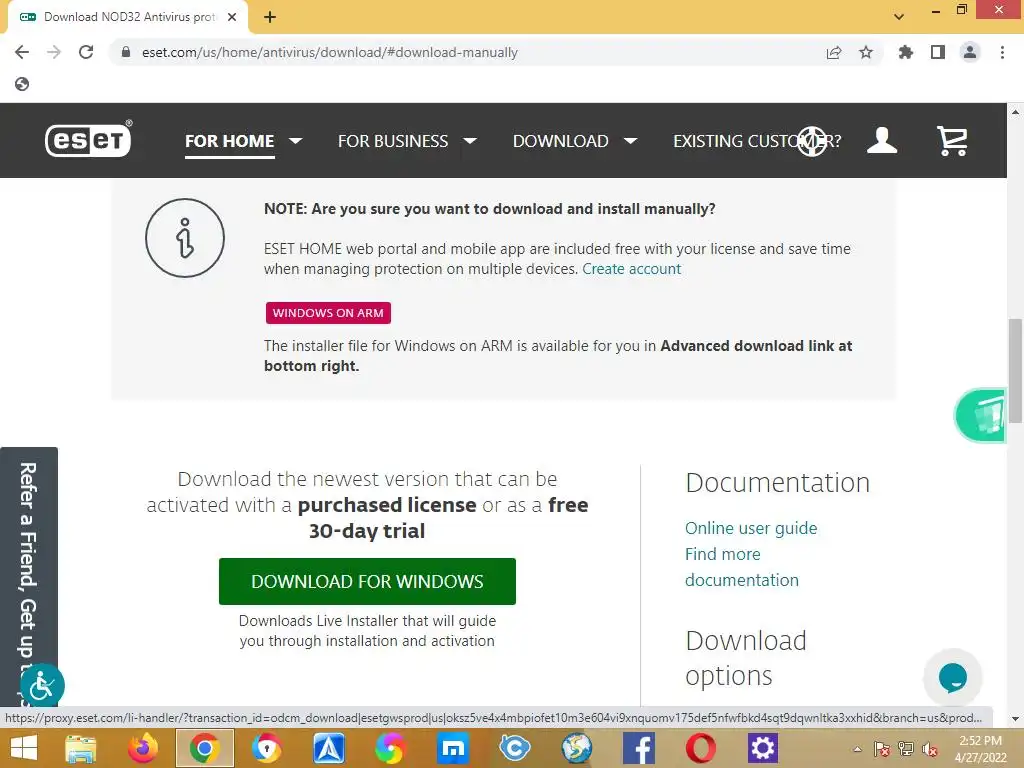Viewport: 1024px width, 768px height.
Task: Open Chrome three-dot menu
Action: point(1002,52)
